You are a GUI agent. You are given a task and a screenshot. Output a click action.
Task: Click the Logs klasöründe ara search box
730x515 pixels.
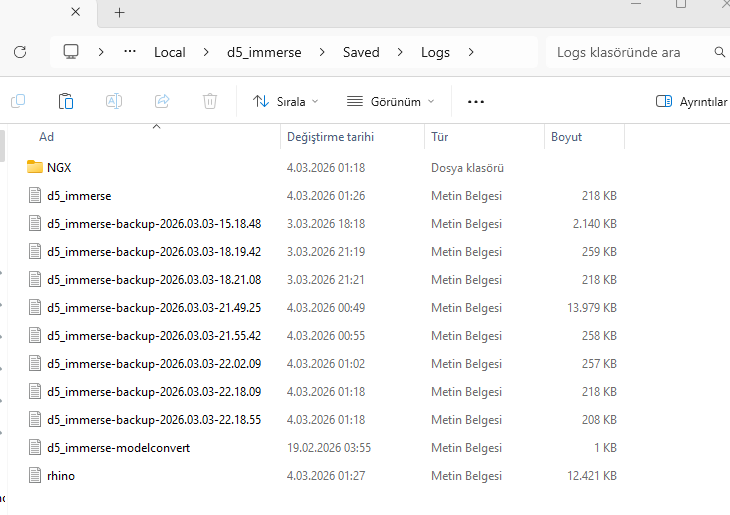click(630, 52)
